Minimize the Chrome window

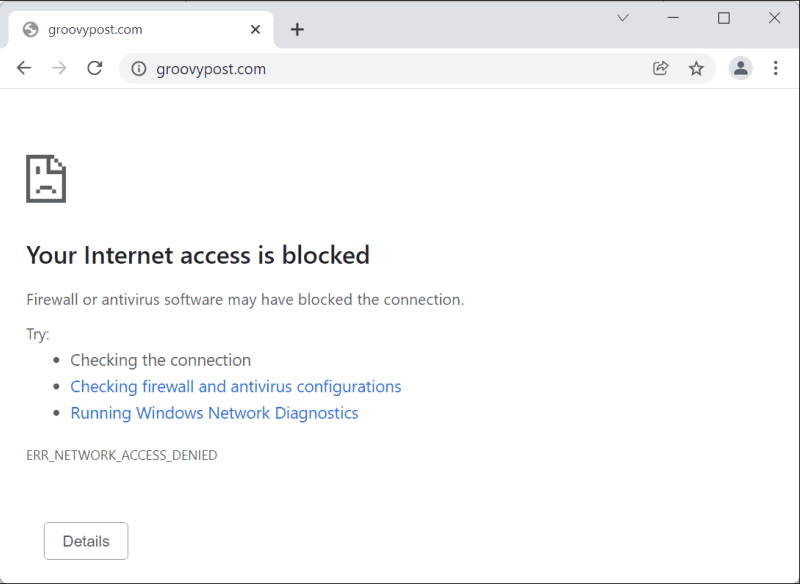point(673,18)
